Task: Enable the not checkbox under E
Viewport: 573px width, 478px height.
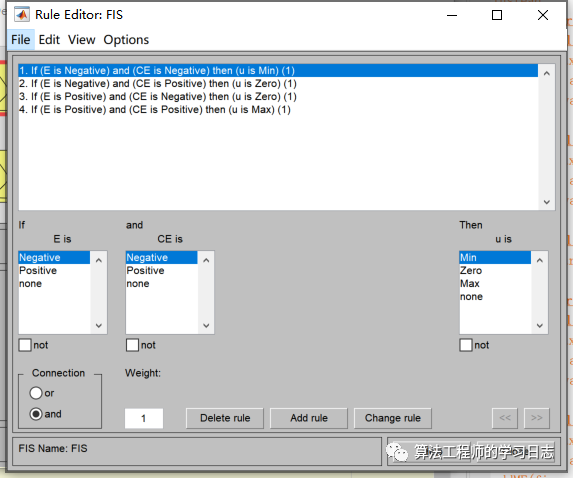Action: [25, 345]
